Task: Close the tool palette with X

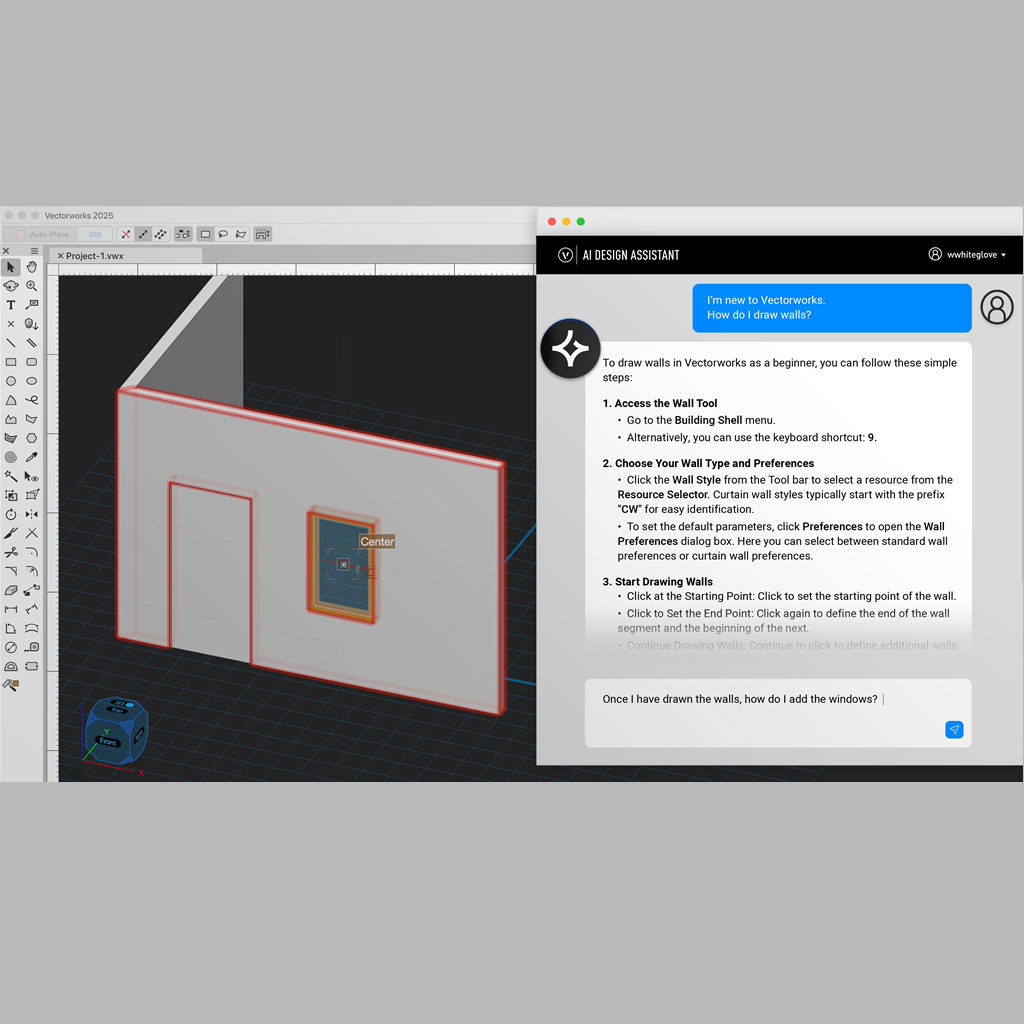Action: point(6,251)
